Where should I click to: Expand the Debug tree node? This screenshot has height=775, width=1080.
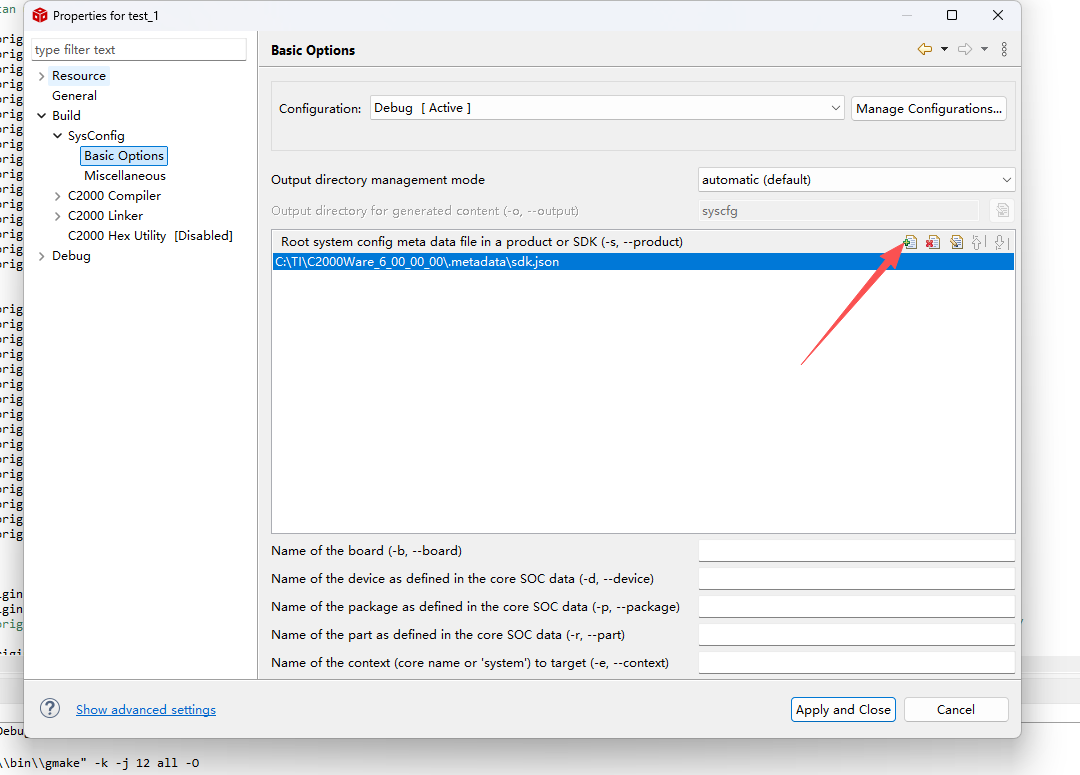point(41,256)
